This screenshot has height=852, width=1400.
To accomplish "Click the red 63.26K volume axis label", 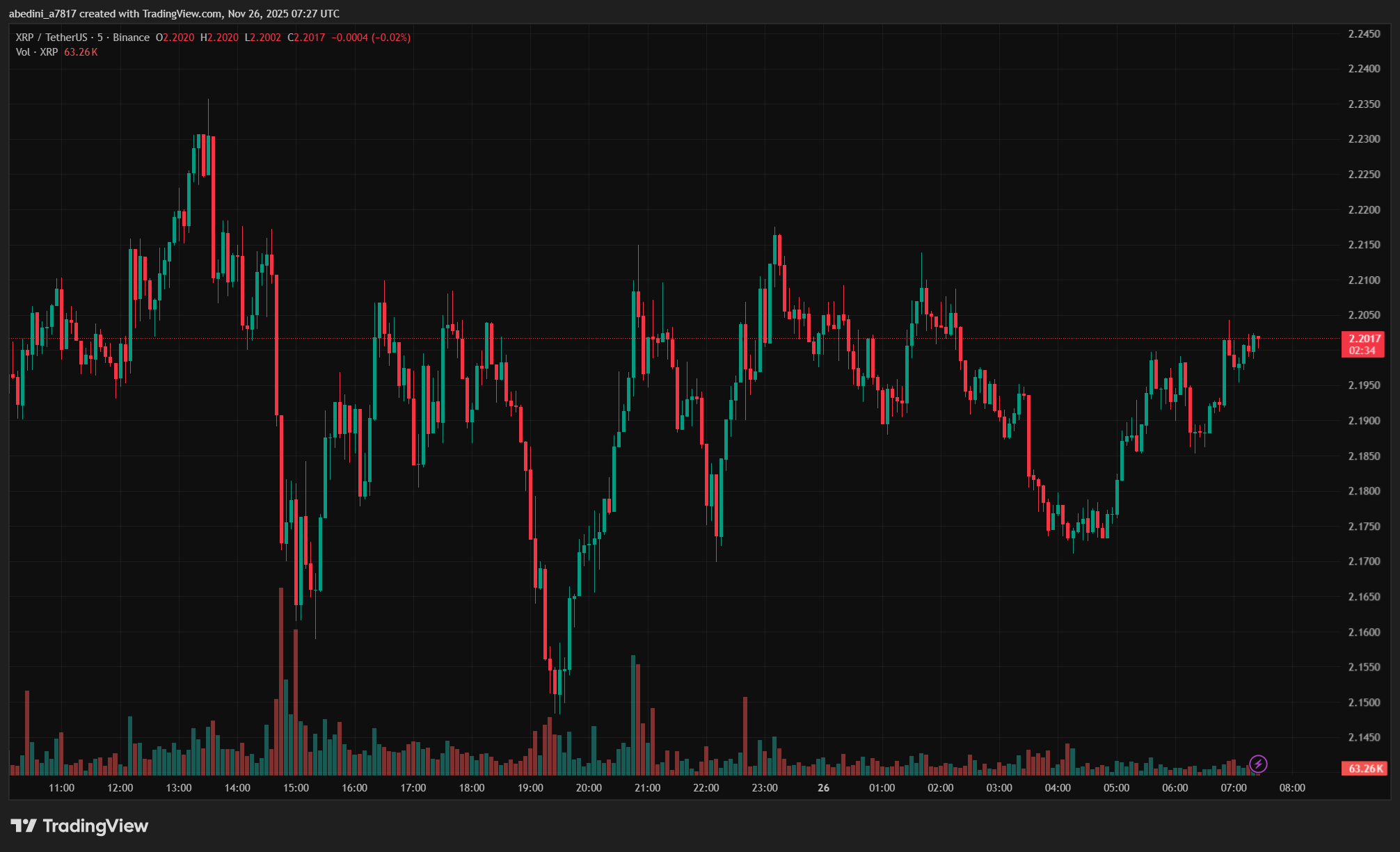I will [1364, 769].
